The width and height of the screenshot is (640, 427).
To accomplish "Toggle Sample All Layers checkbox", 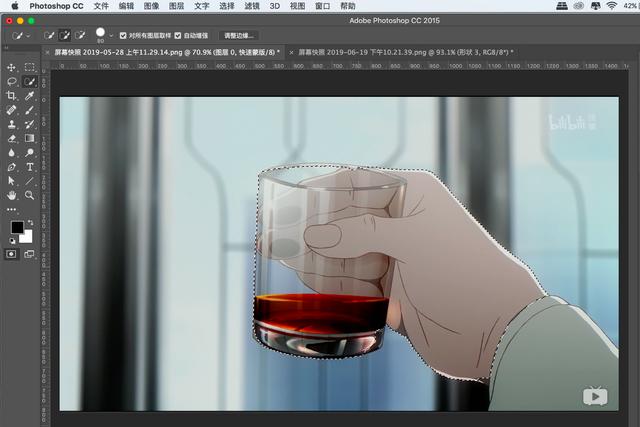I will 123,36.
